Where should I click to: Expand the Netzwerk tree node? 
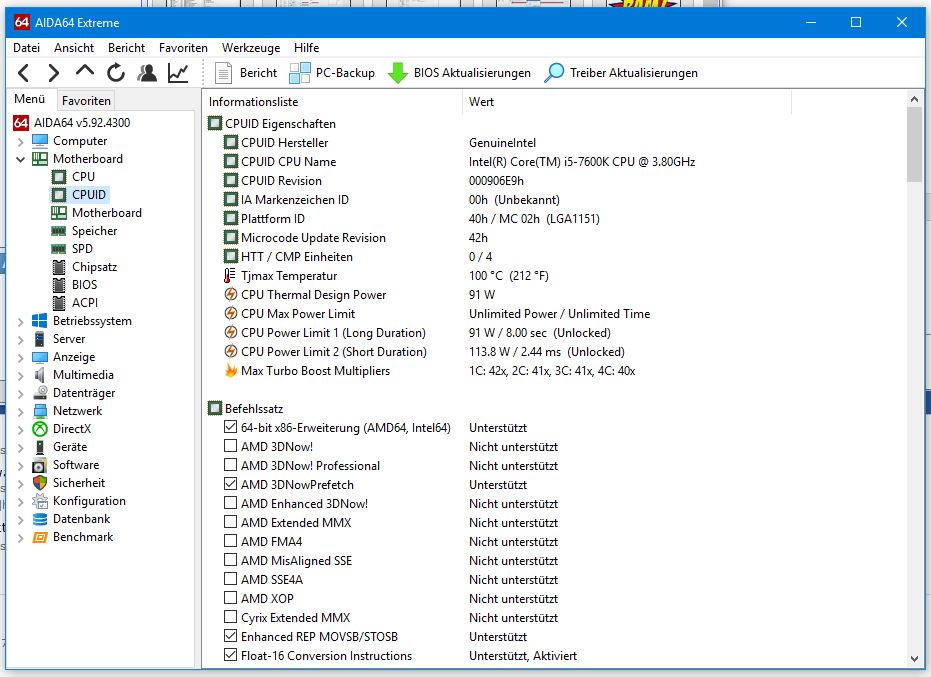pyautogui.click(x=21, y=412)
